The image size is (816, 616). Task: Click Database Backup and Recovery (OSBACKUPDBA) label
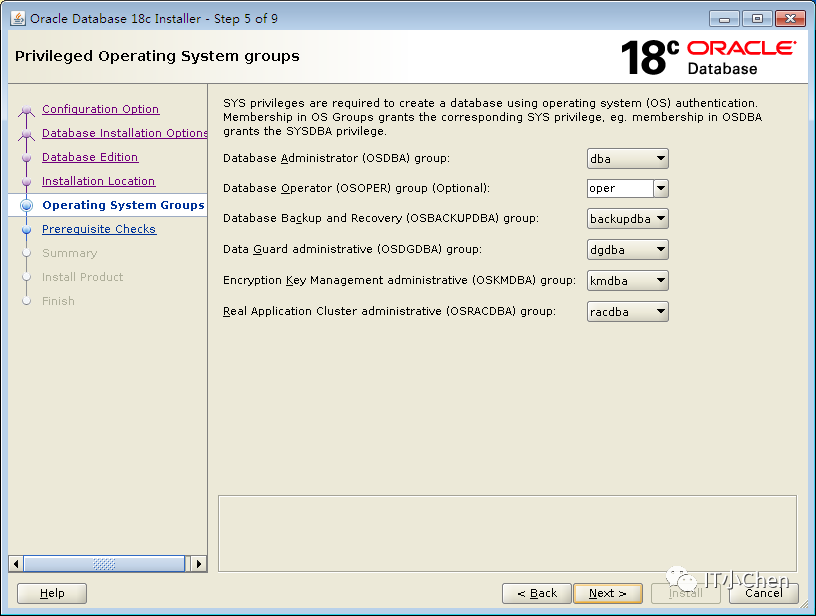pyautogui.click(x=381, y=219)
